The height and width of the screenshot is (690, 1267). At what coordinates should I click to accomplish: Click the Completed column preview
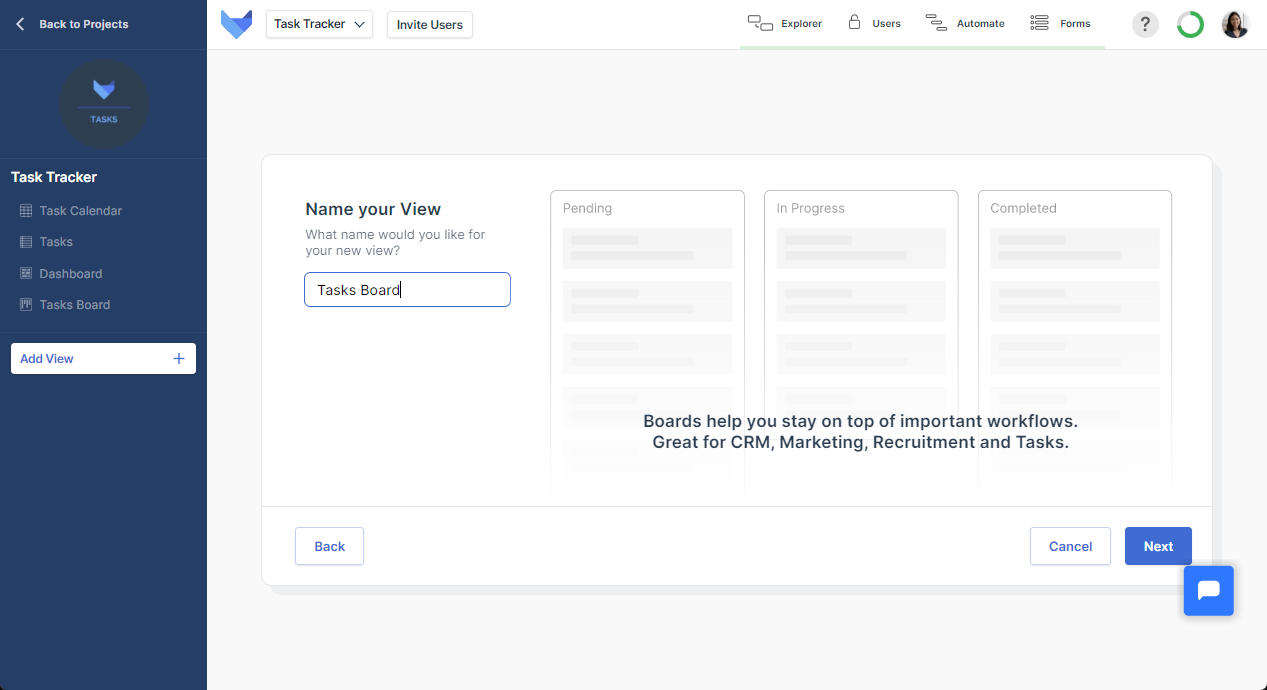(x=1075, y=342)
